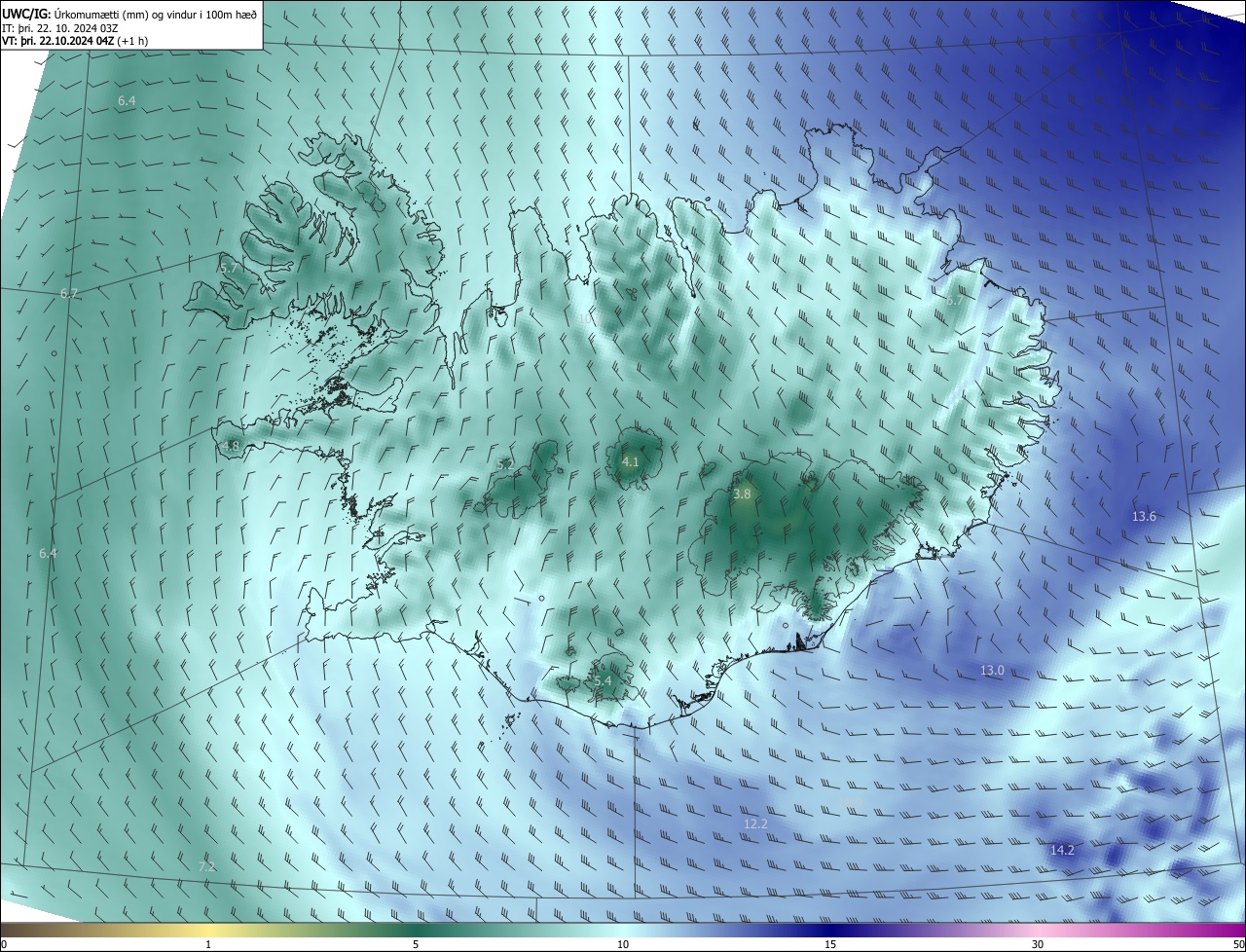Click the 'VT: þri. 22.10.2024 04Z (+1 h)' line
Image resolution: width=1246 pixels, height=952 pixels.
tap(75, 41)
